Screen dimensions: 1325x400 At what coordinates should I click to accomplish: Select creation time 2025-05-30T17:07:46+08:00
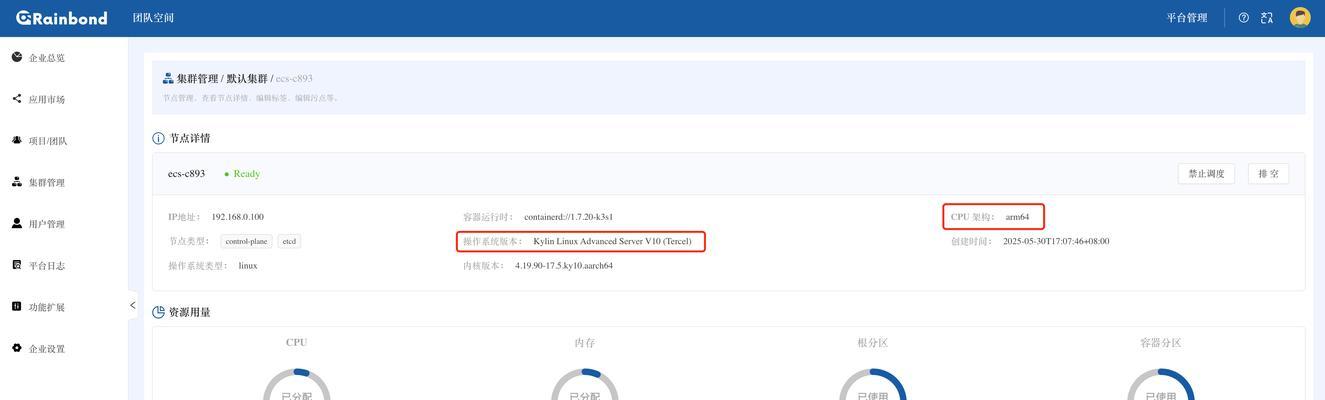tap(1056, 241)
